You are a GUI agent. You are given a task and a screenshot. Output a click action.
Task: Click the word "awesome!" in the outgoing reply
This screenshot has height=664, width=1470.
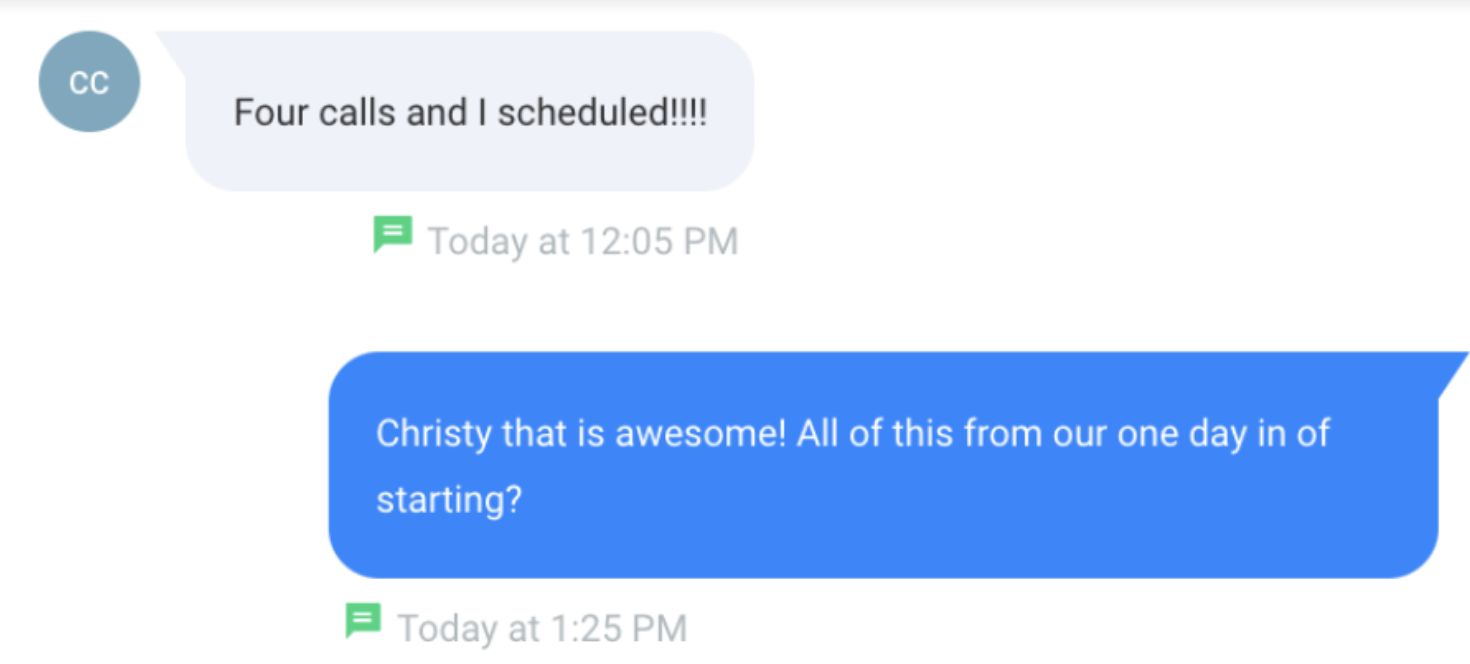tap(700, 434)
